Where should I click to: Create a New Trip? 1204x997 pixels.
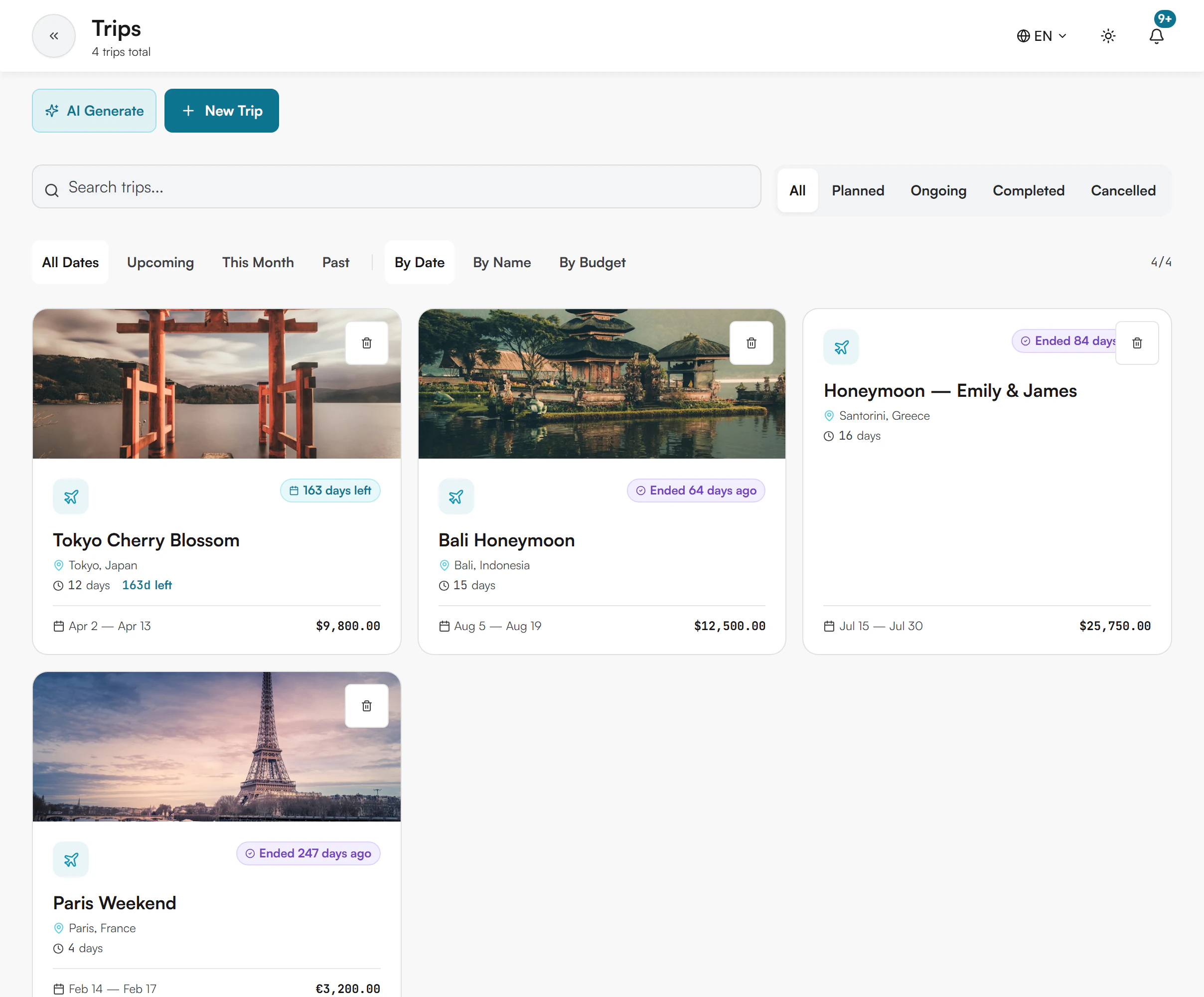pyautogui.click(x=222, y=111)
